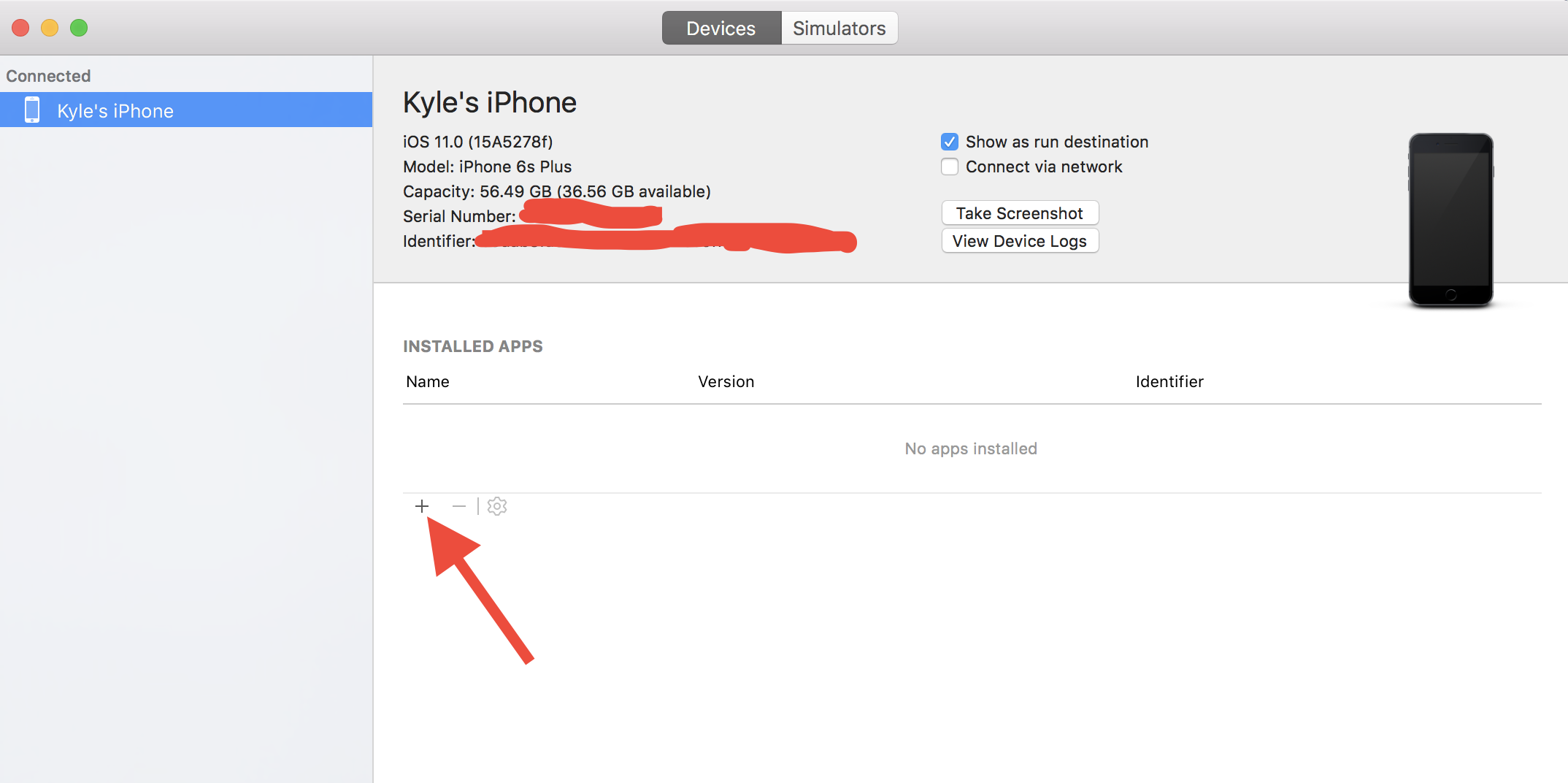Image resolution: width=1568 pixels, height=783 pixels.
Task: Click the No apps installed message
Action: click(x=971, y=448)
